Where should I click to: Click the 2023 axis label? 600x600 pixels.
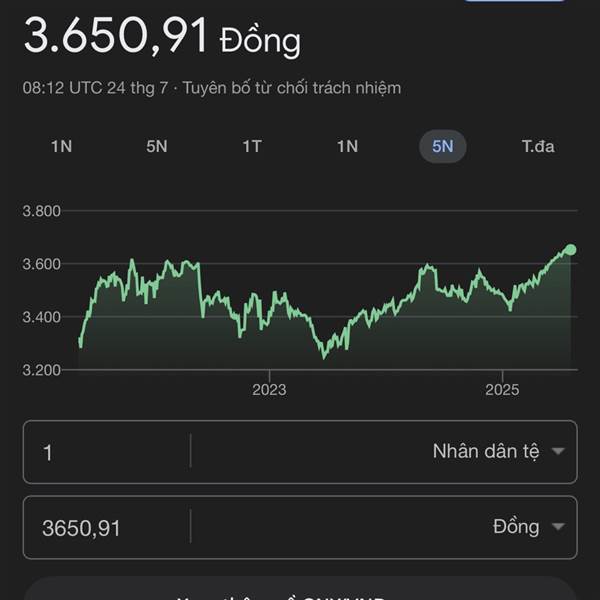pos(269,390)
